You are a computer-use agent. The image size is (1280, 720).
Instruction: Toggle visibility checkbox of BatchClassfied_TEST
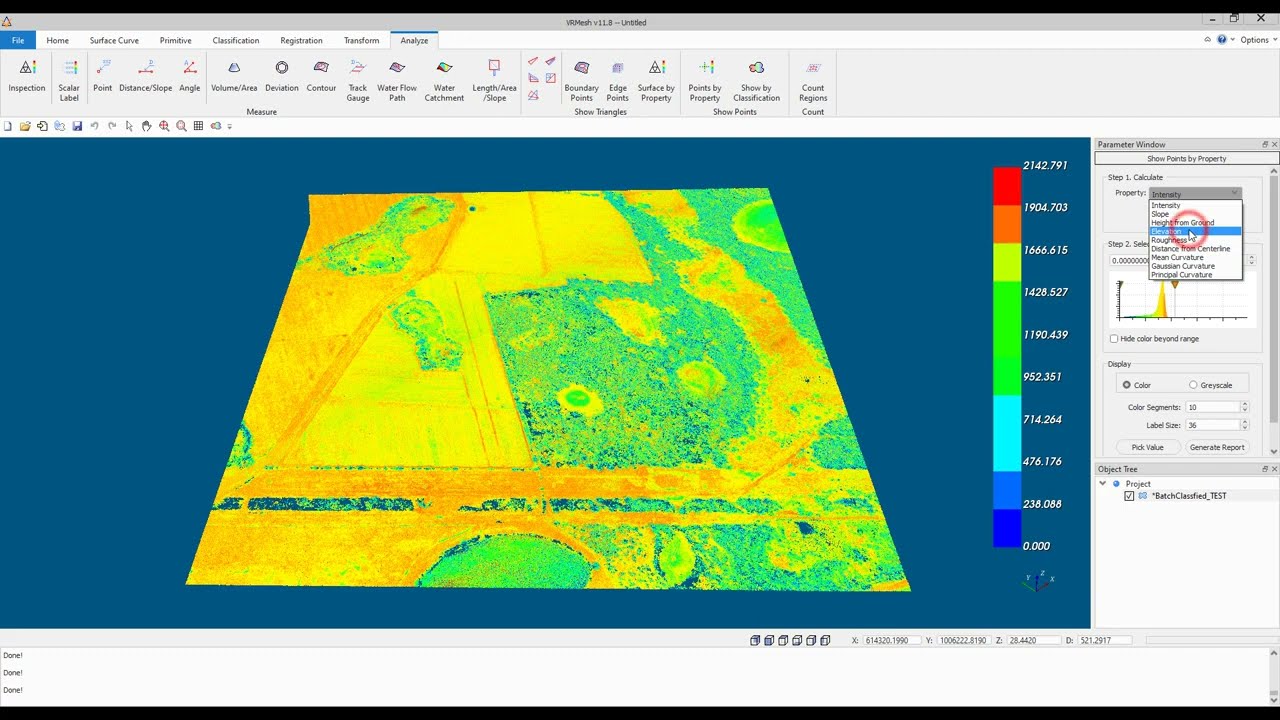[1129, 496]
